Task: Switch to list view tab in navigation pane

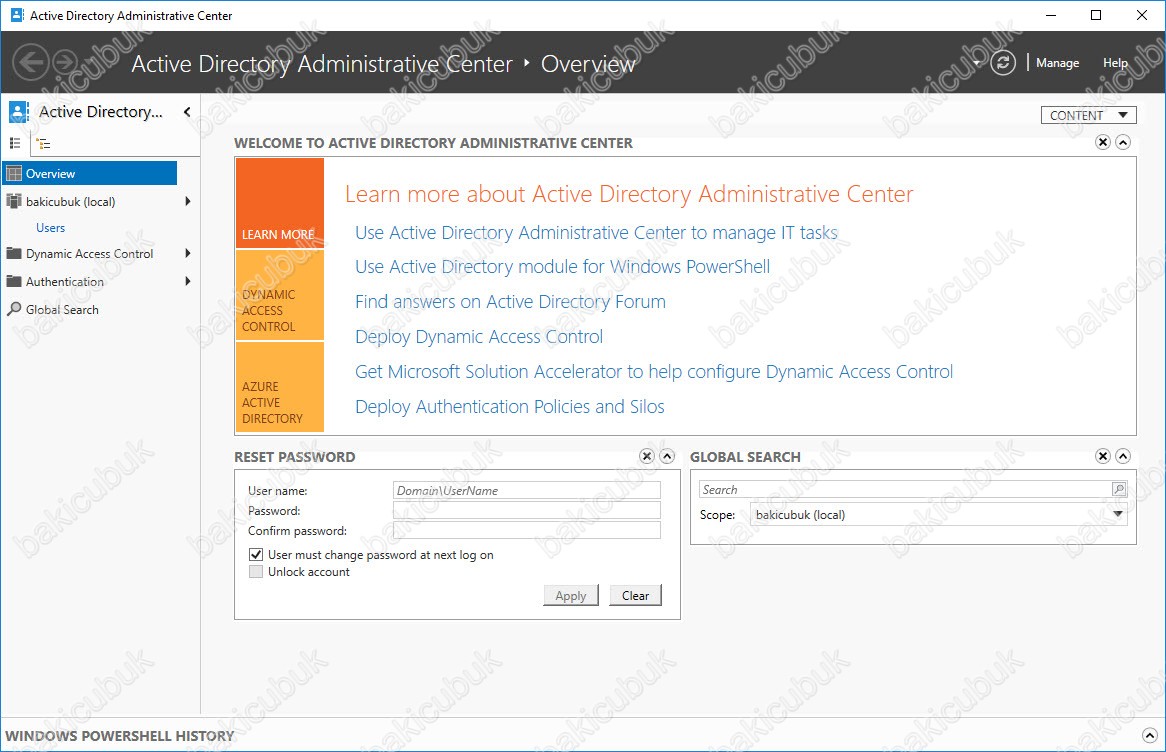Action: pyautogui.click(x=15, y=143)
